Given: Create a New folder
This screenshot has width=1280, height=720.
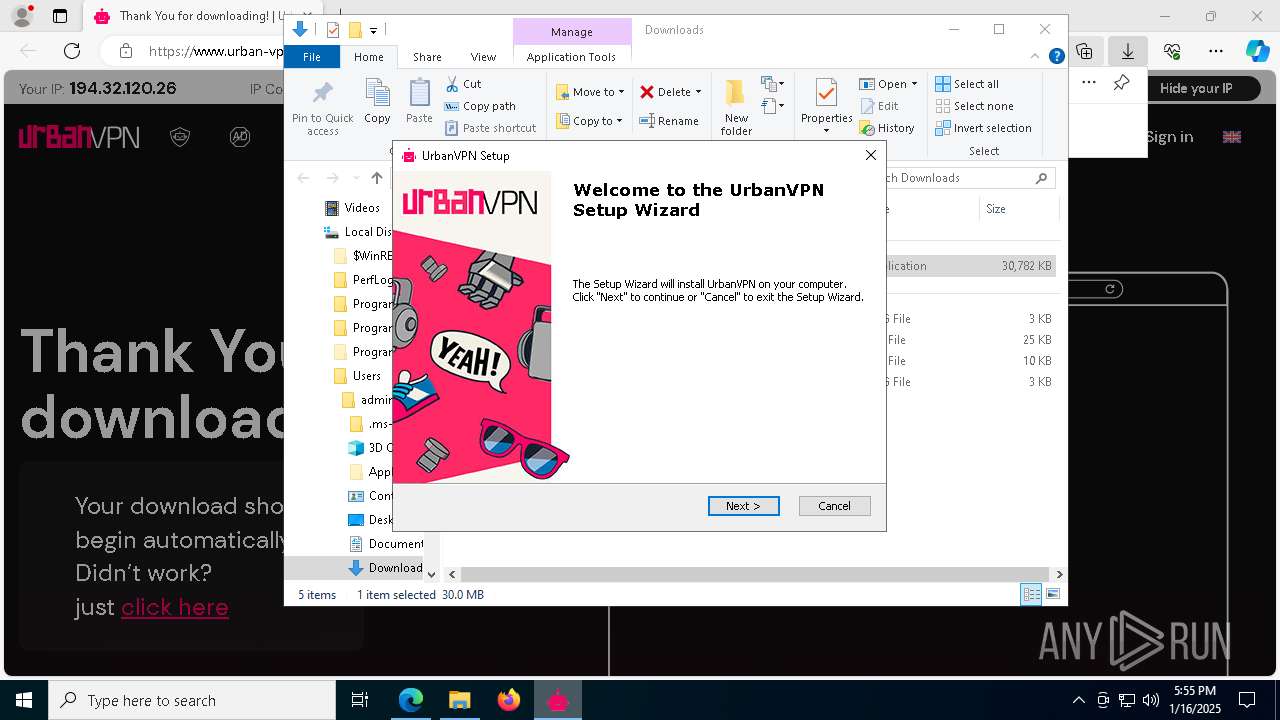Looking at the screenshot, I should coord(736,108).
